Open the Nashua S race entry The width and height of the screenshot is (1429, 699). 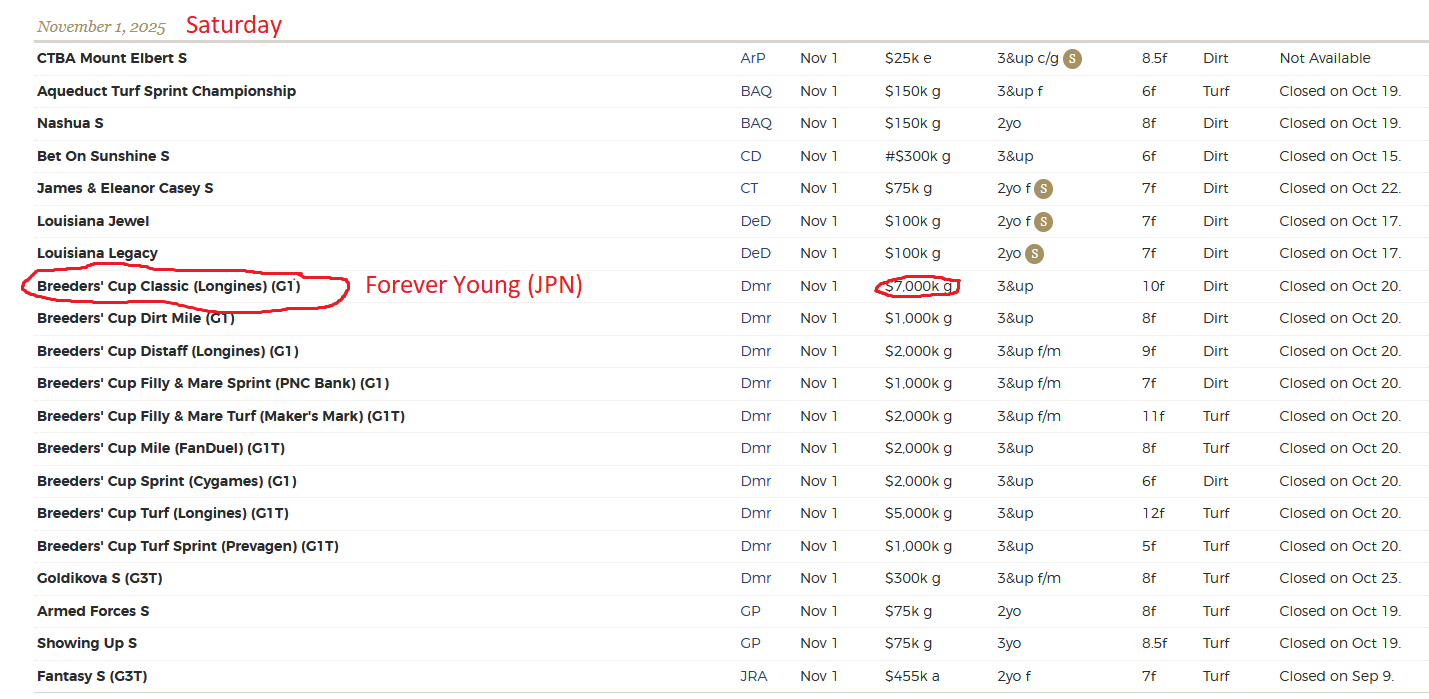pyautogui.click(x=70, y=123)
